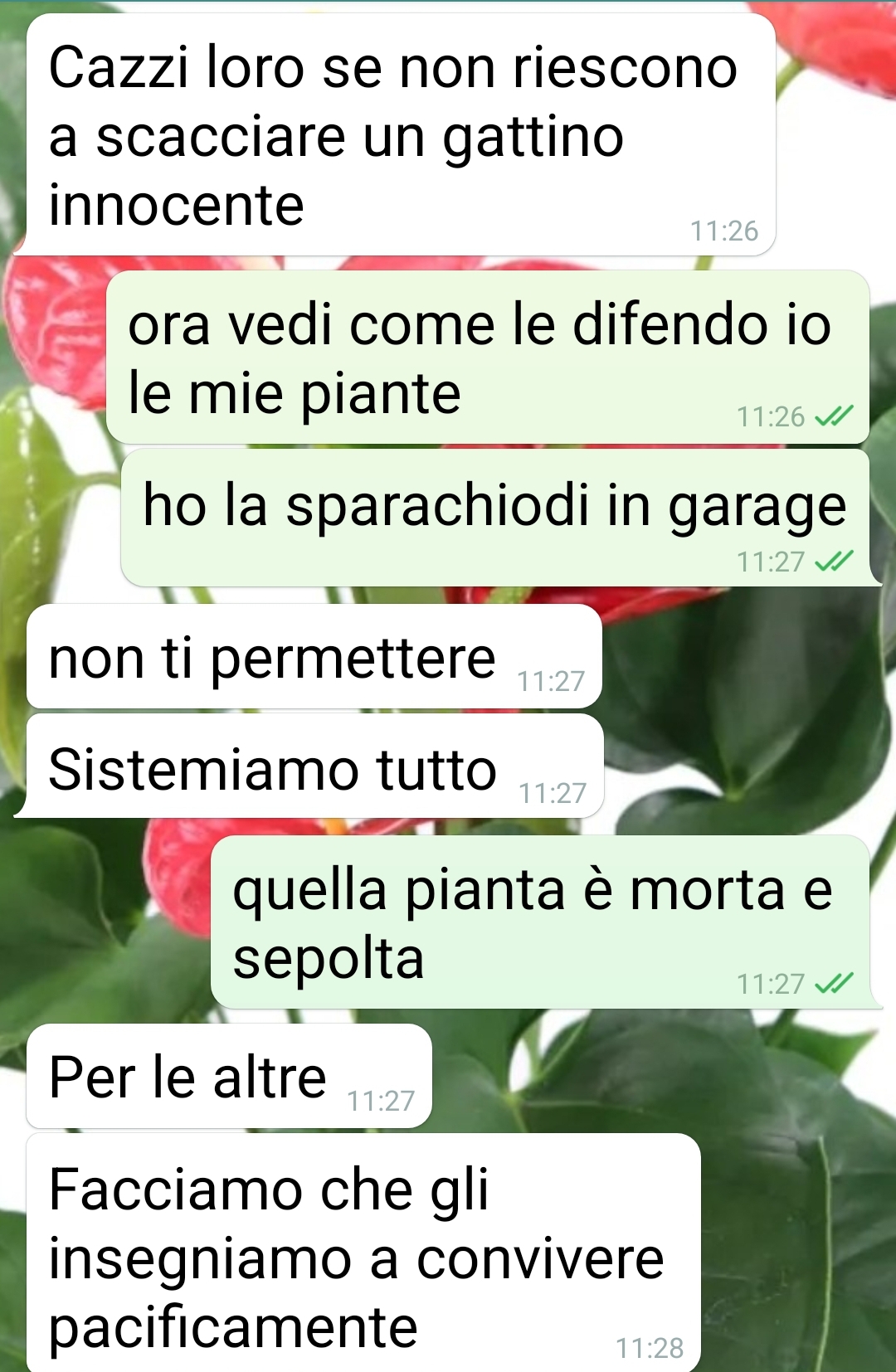Tap the 'quella pianta è morta e sepolta' bubble

point(540,922)
